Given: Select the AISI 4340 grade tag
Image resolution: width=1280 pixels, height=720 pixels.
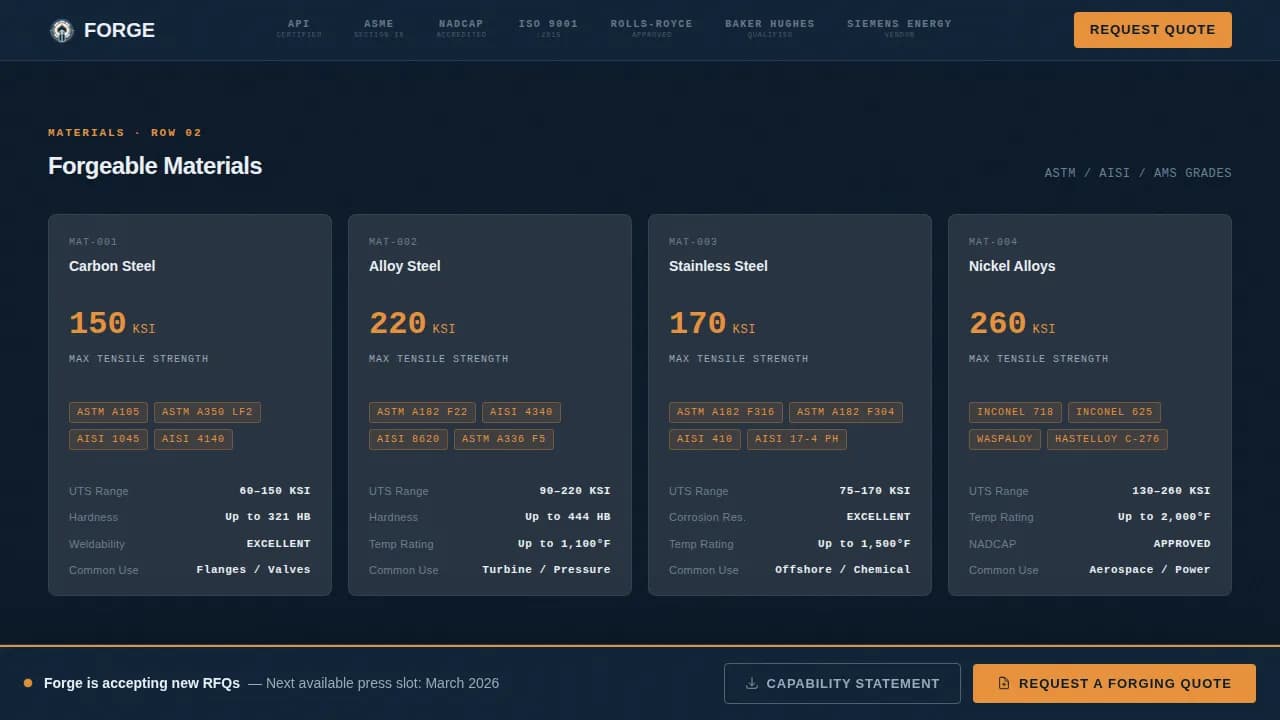Looking at the screenshot, I should (521, 412).
